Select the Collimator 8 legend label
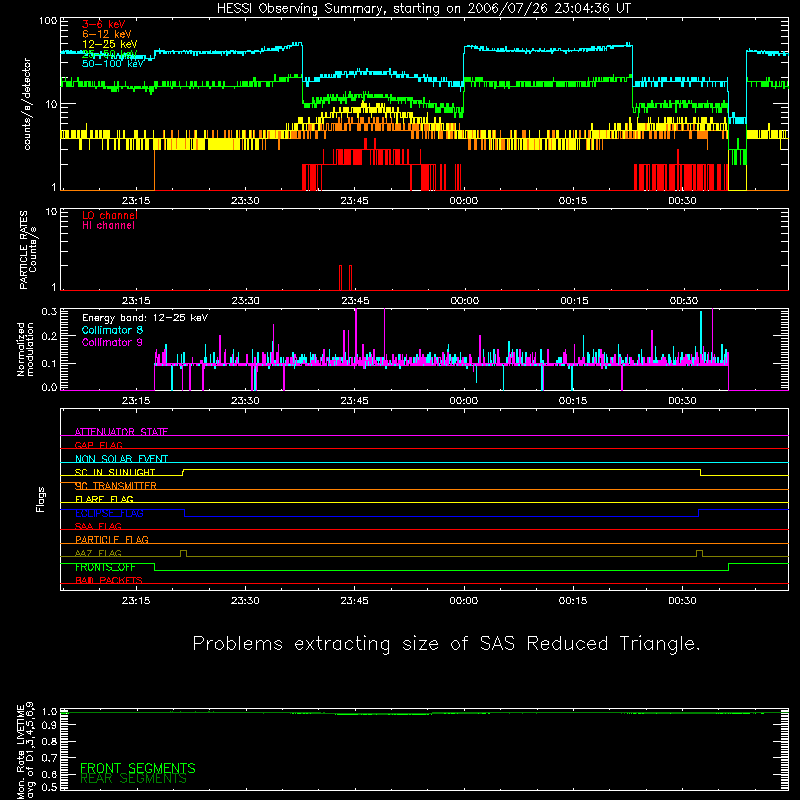The width and height of the screenshot is (800, 800). 112,330
